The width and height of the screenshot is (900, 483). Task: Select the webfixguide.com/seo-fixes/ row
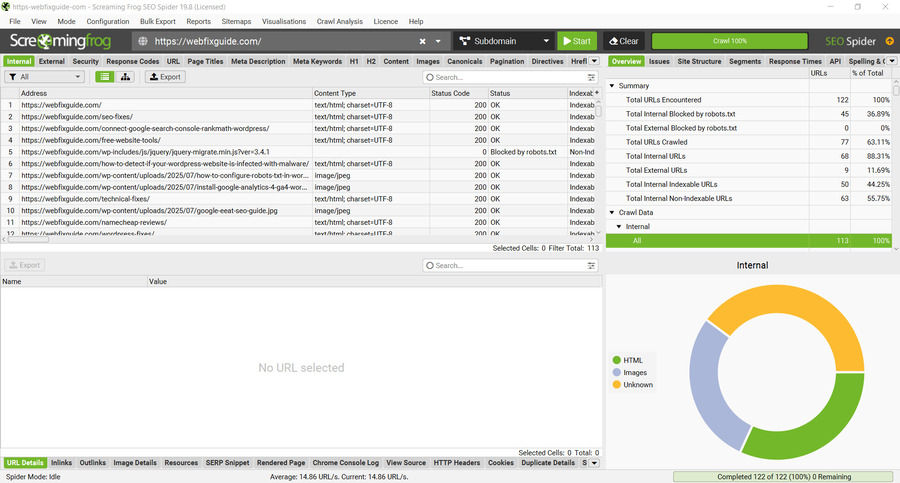tap(298, 117)
